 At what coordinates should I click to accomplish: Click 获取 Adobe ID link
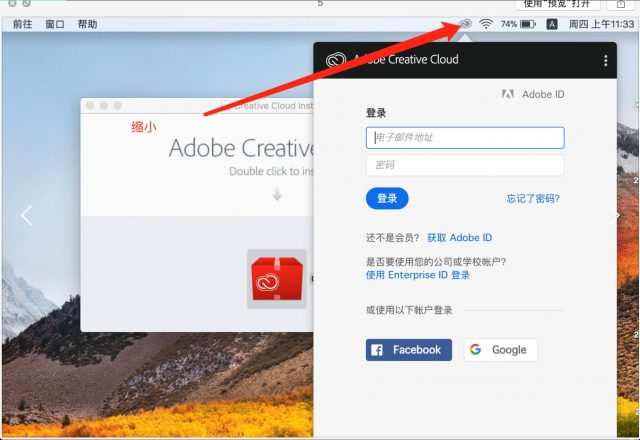460,238
